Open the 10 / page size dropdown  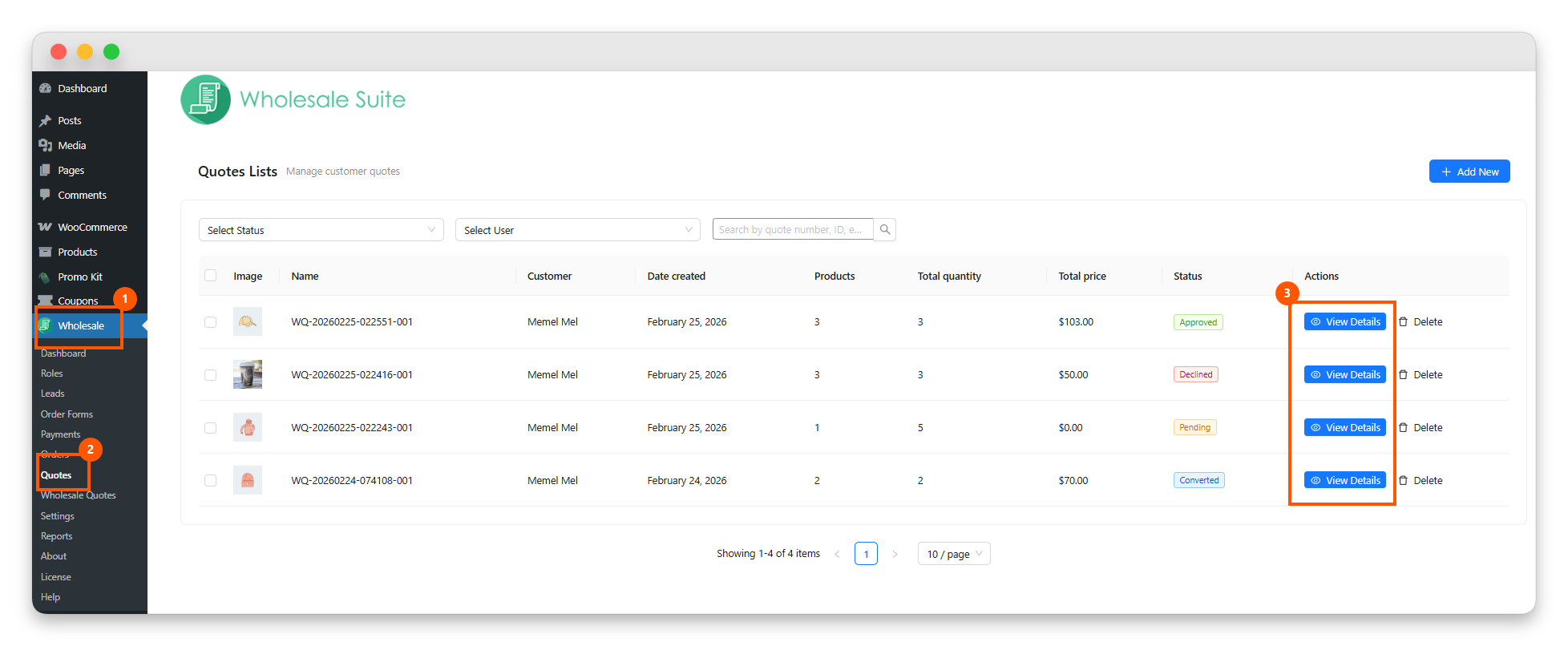point(953,554)
